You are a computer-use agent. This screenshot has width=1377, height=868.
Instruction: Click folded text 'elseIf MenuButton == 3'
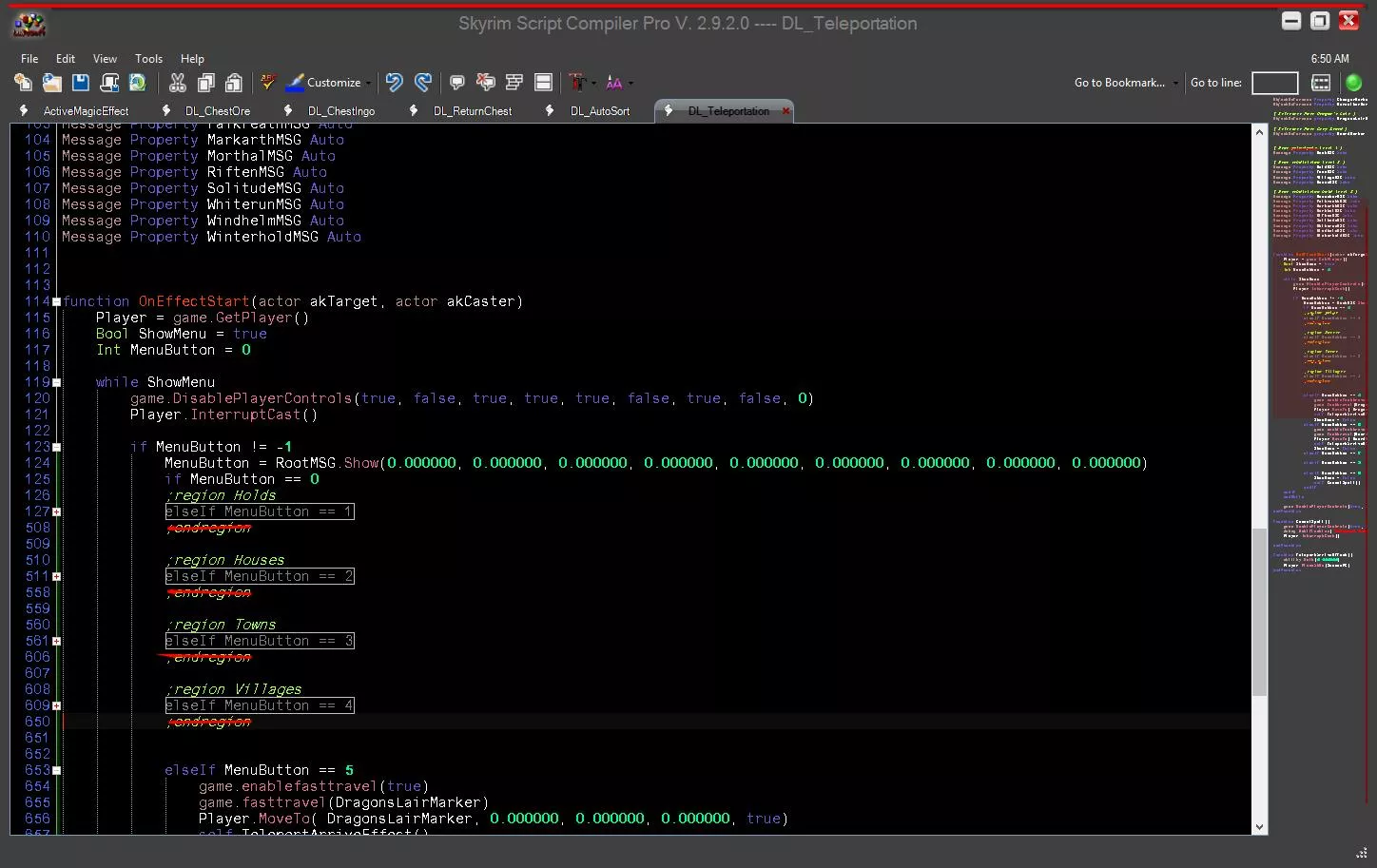point(259,641)
